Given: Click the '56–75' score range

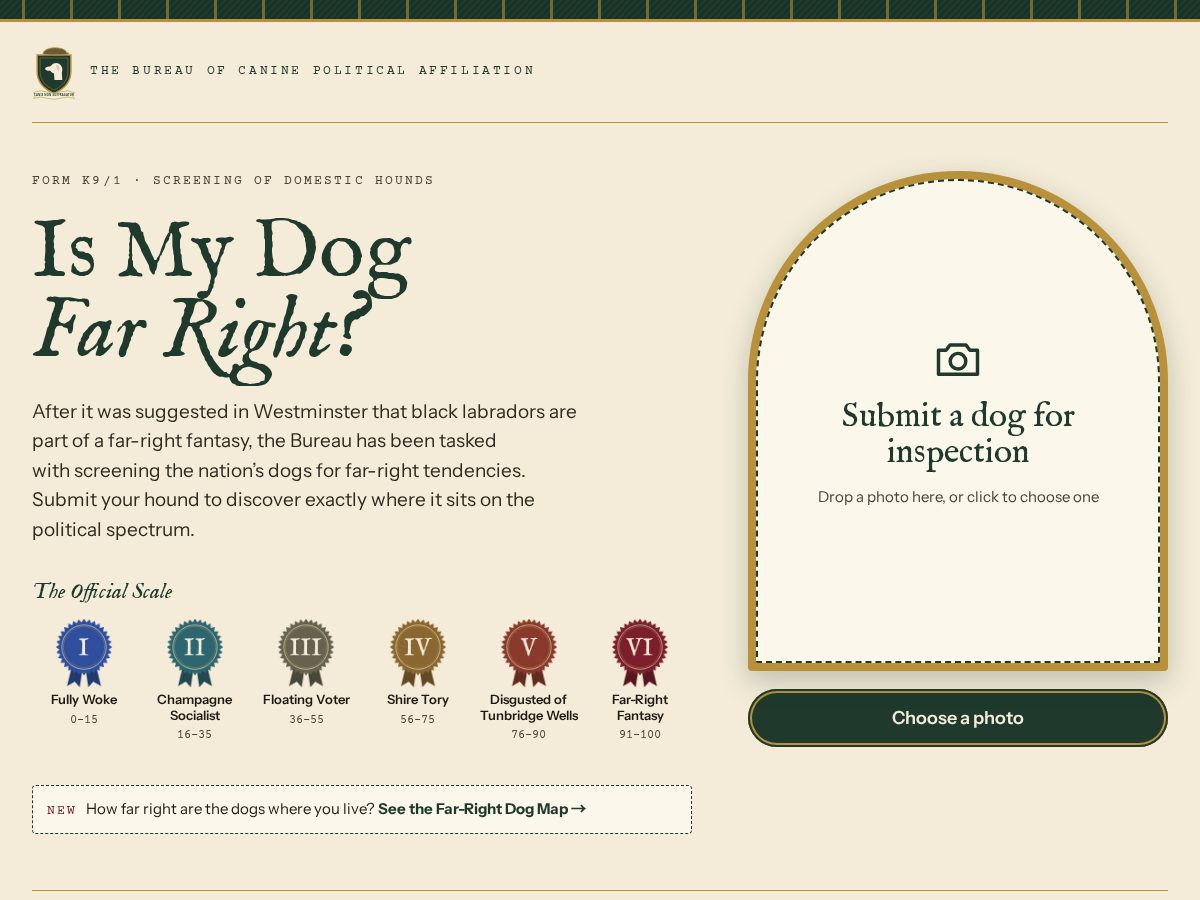Looking at the screenshot, I should tap(418, 719).
